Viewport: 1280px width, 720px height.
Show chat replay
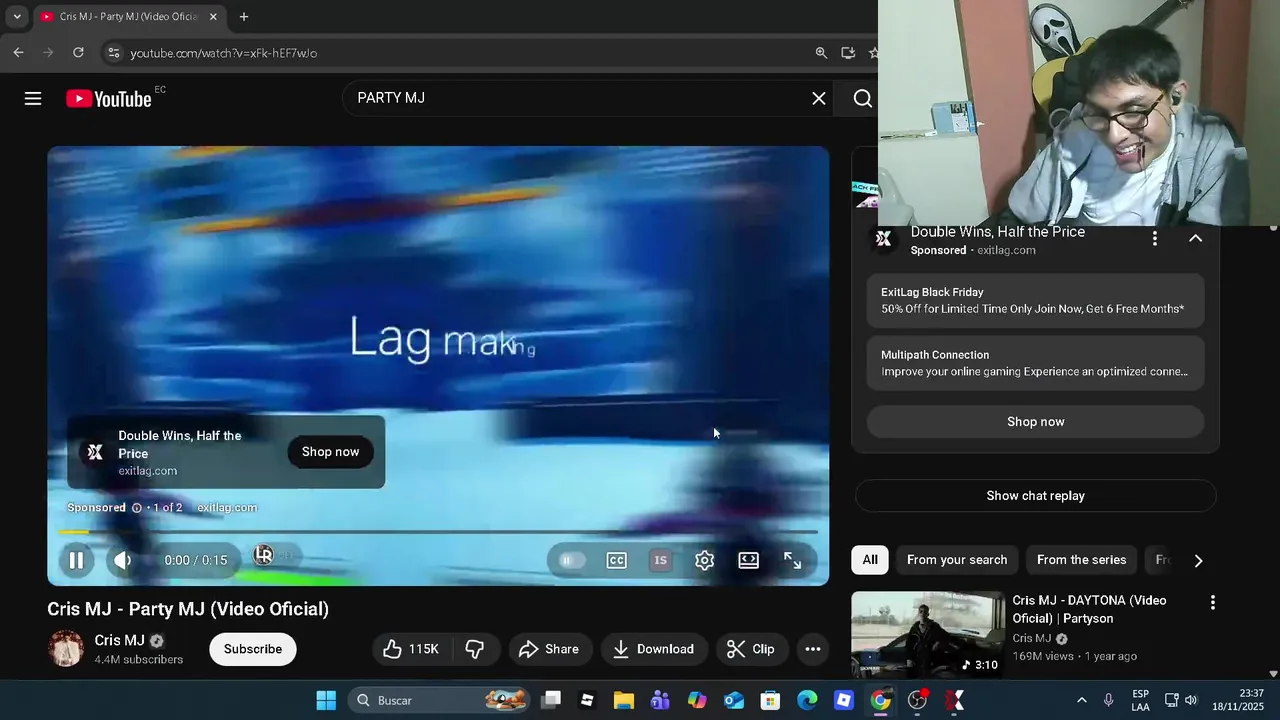pyautogui.click(x=1035, y=496)
